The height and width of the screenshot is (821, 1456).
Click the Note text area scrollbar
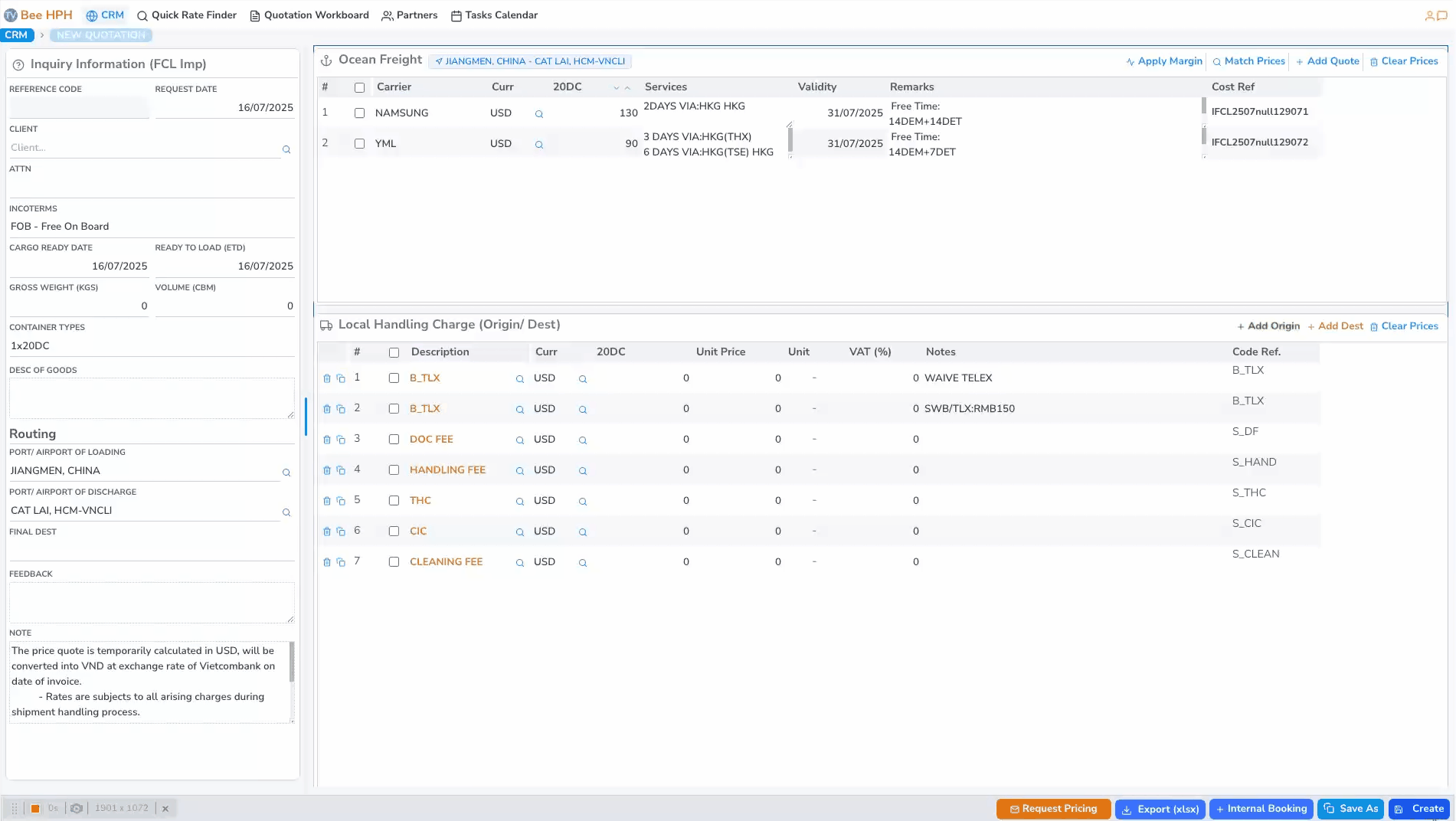click(291, 662)
